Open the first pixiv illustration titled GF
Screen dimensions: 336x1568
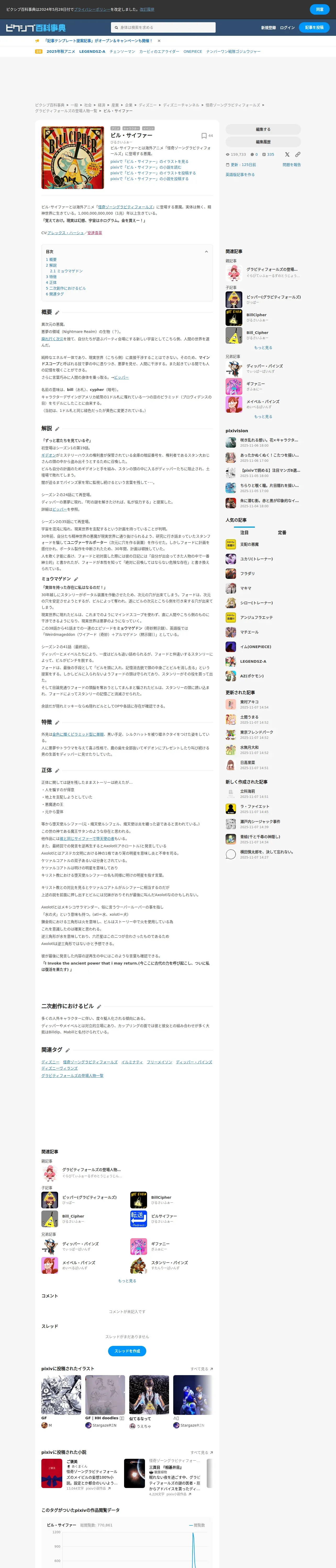(x=61, y=1395)
